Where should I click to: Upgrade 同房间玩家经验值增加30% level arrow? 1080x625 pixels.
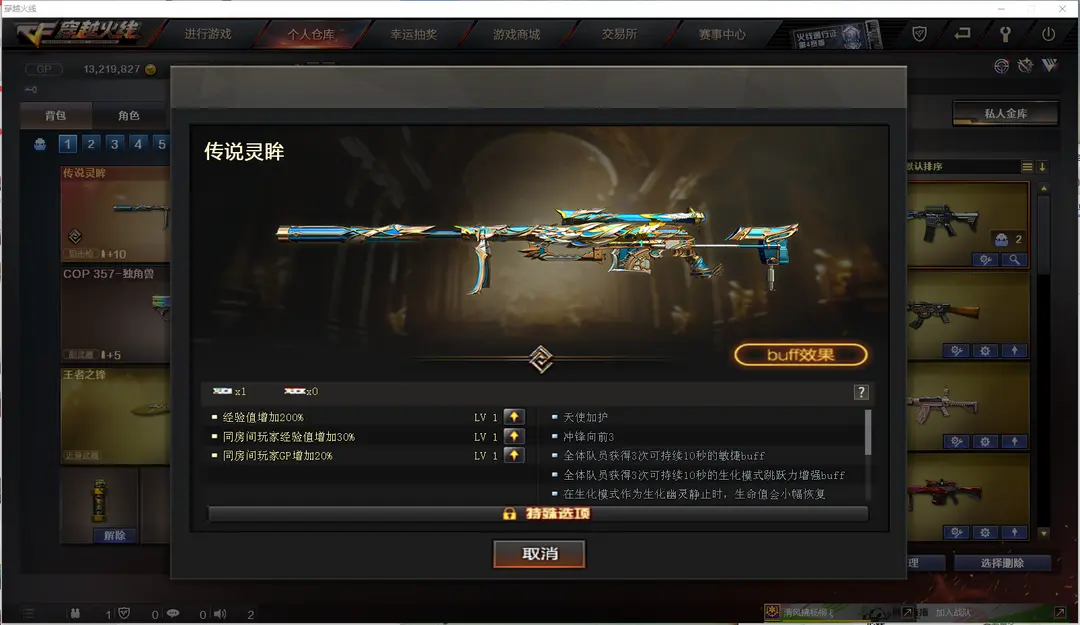tap(514, 436)
